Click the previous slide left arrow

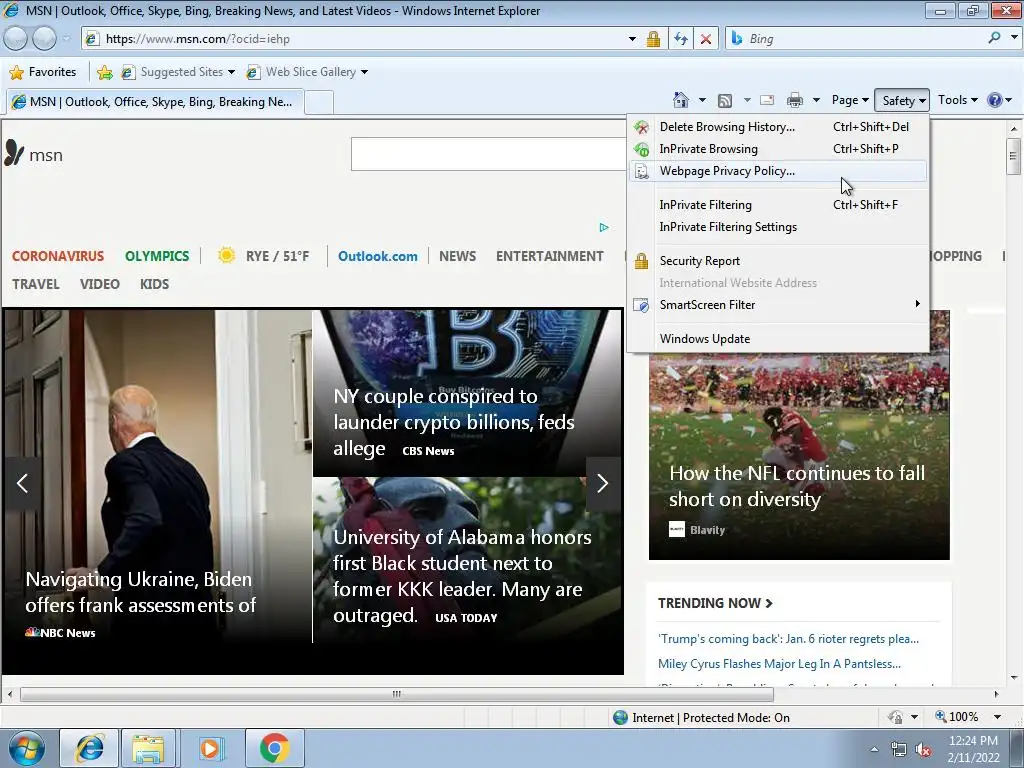click(22, 483)
